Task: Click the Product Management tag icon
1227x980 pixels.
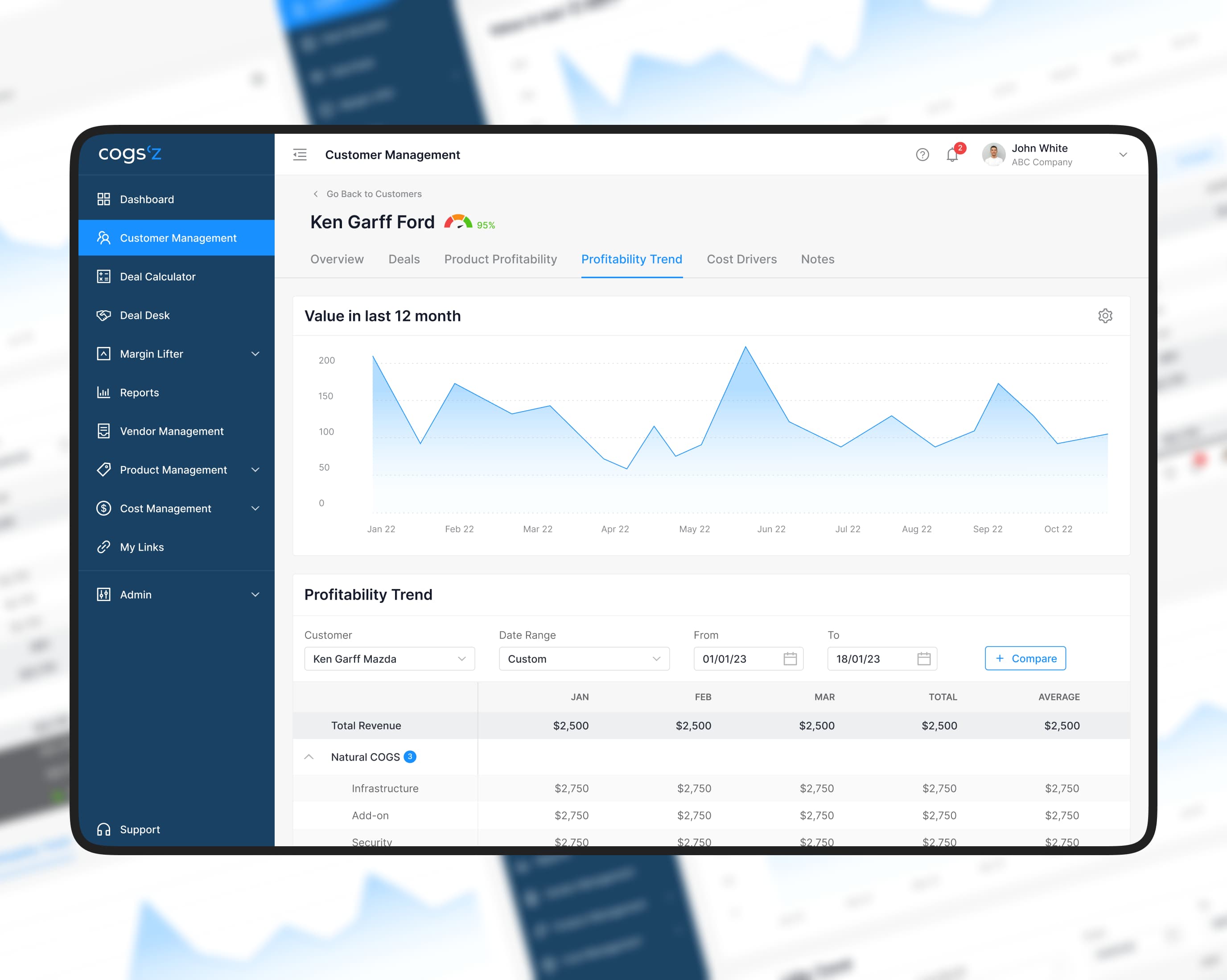Action: tap(103, 469)
